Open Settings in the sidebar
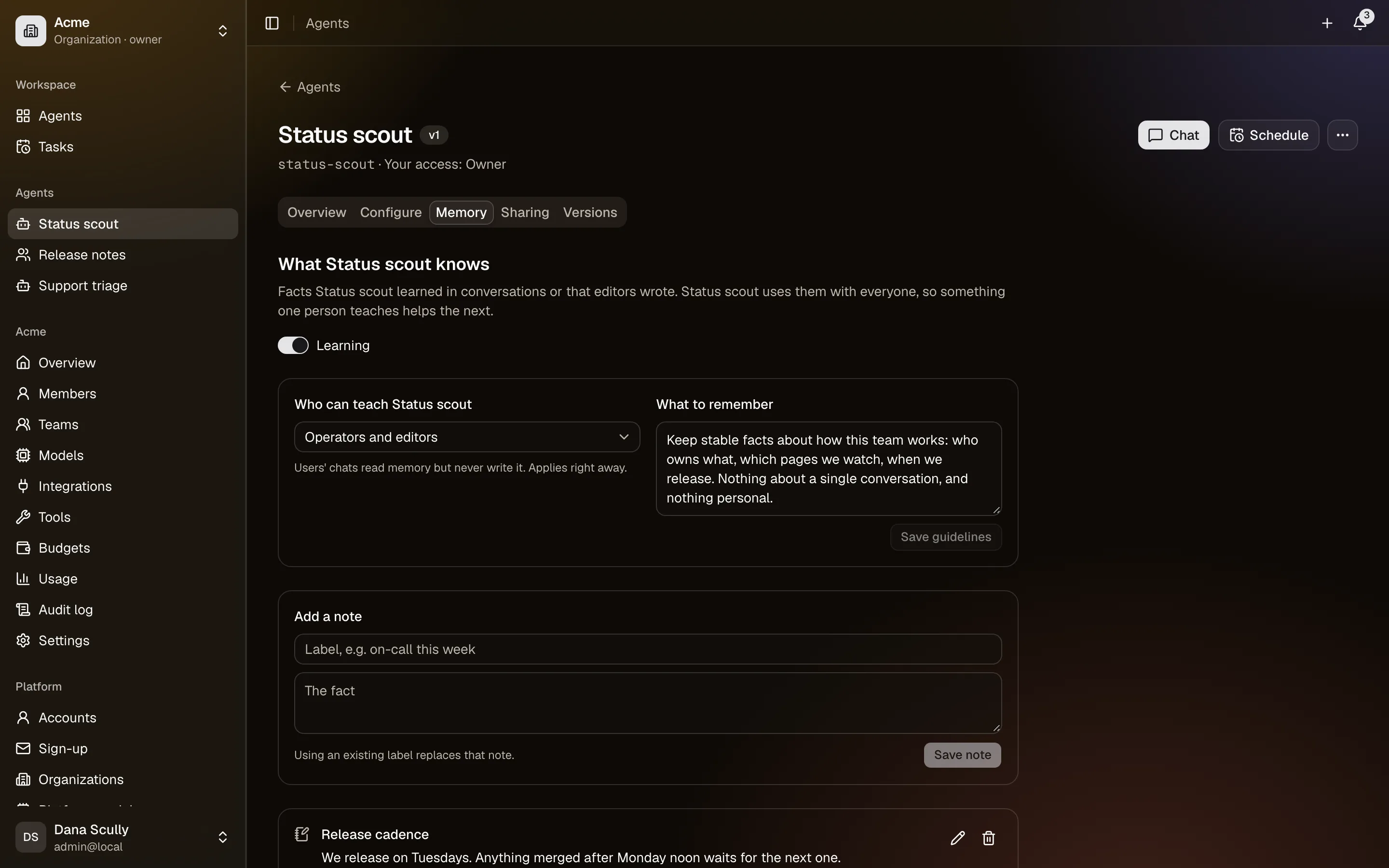Screen dimensions: 1389x868 click(x=123, y=641)
